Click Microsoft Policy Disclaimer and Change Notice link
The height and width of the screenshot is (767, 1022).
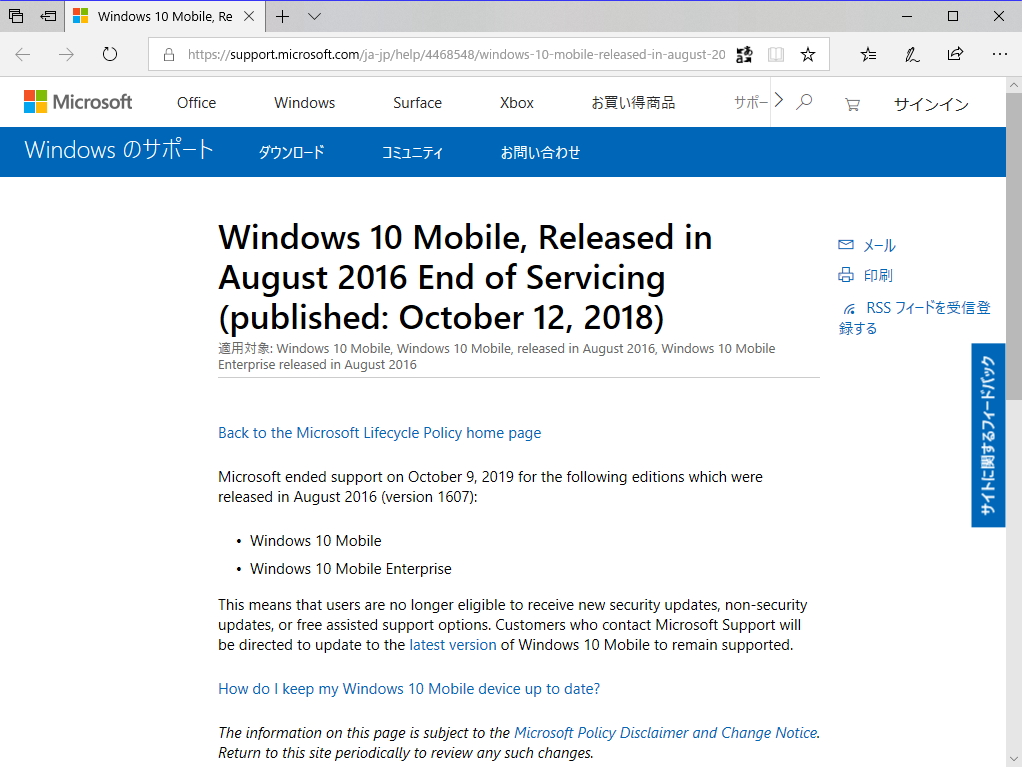pyautogui.click(x=665, y=732)
